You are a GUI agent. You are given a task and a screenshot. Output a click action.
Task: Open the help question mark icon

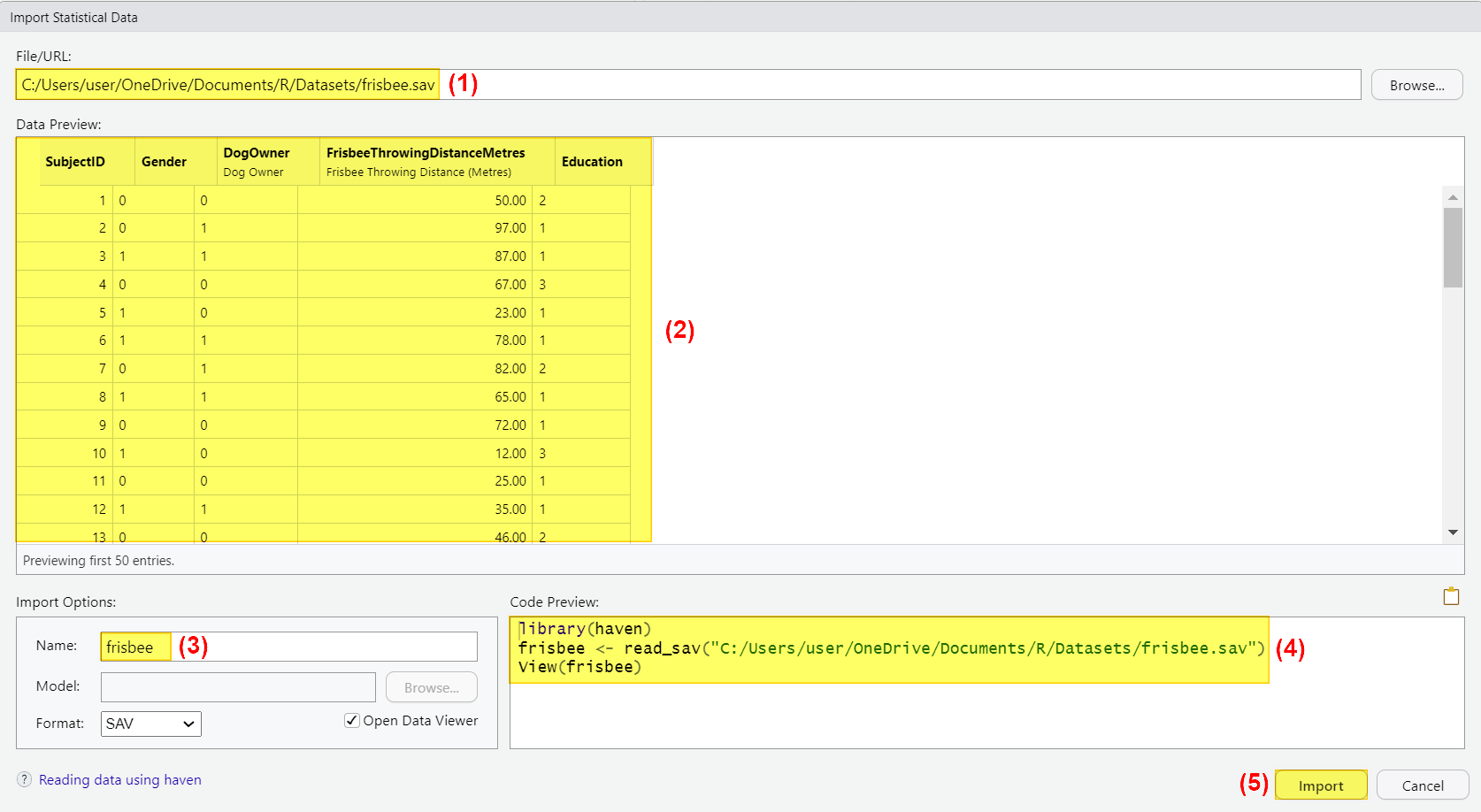[x=24, y=779]
